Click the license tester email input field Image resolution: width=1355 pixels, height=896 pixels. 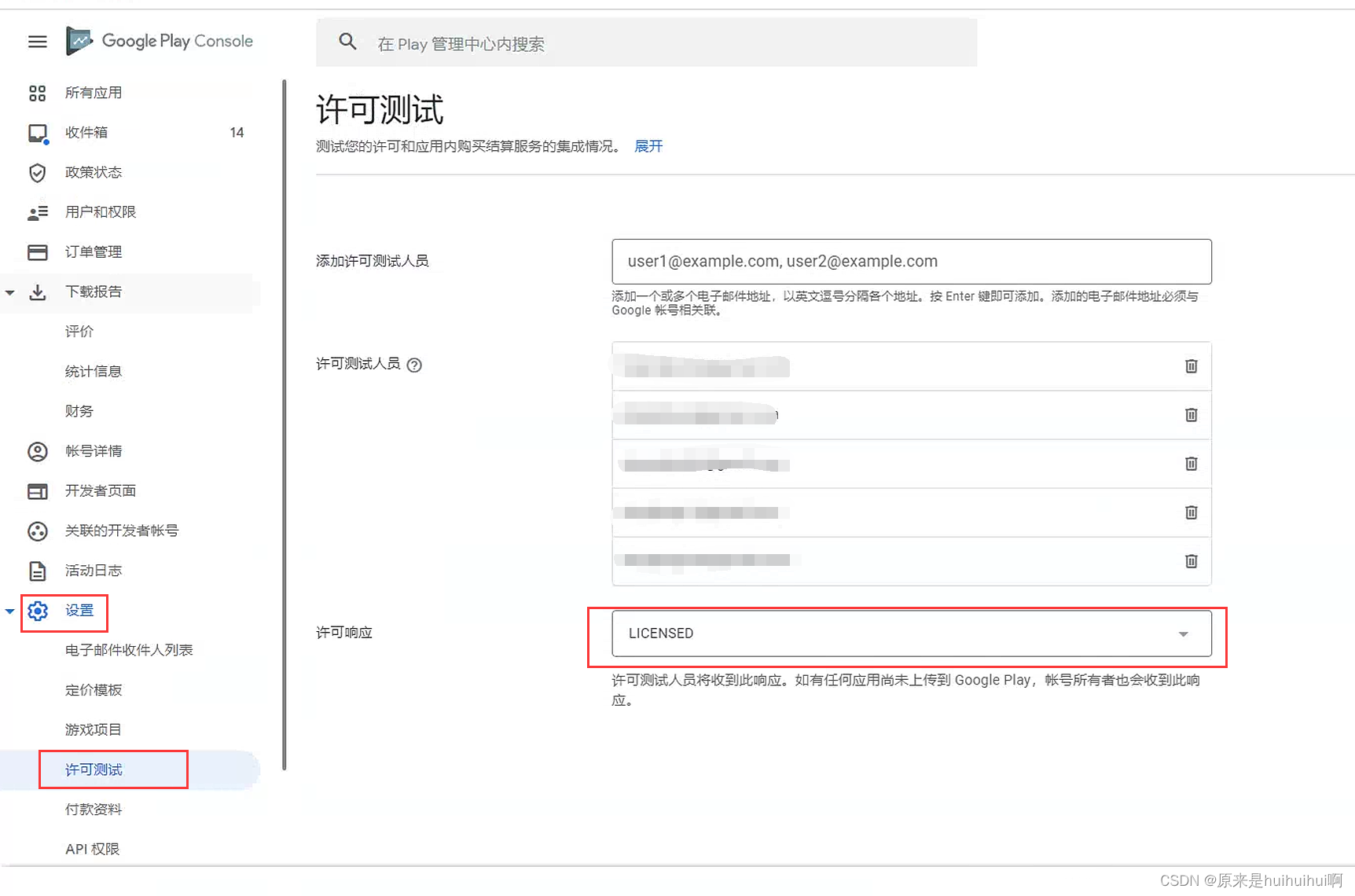coord(911,261)
